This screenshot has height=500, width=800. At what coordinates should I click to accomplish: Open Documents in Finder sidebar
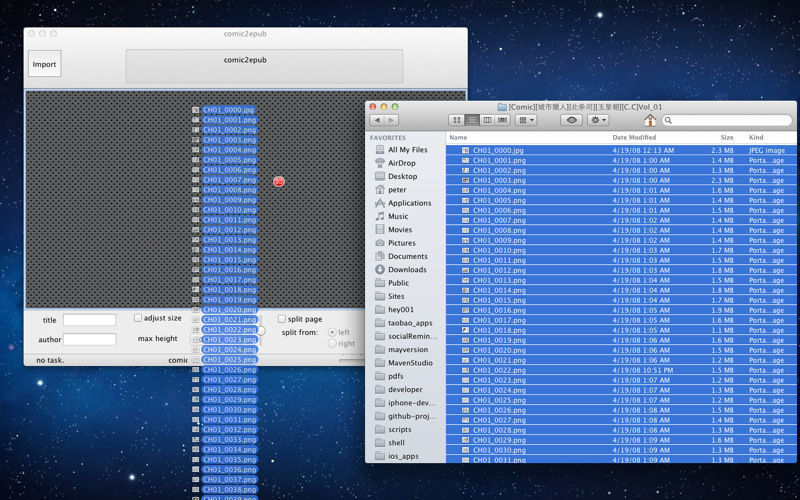(x=406, y=256)
